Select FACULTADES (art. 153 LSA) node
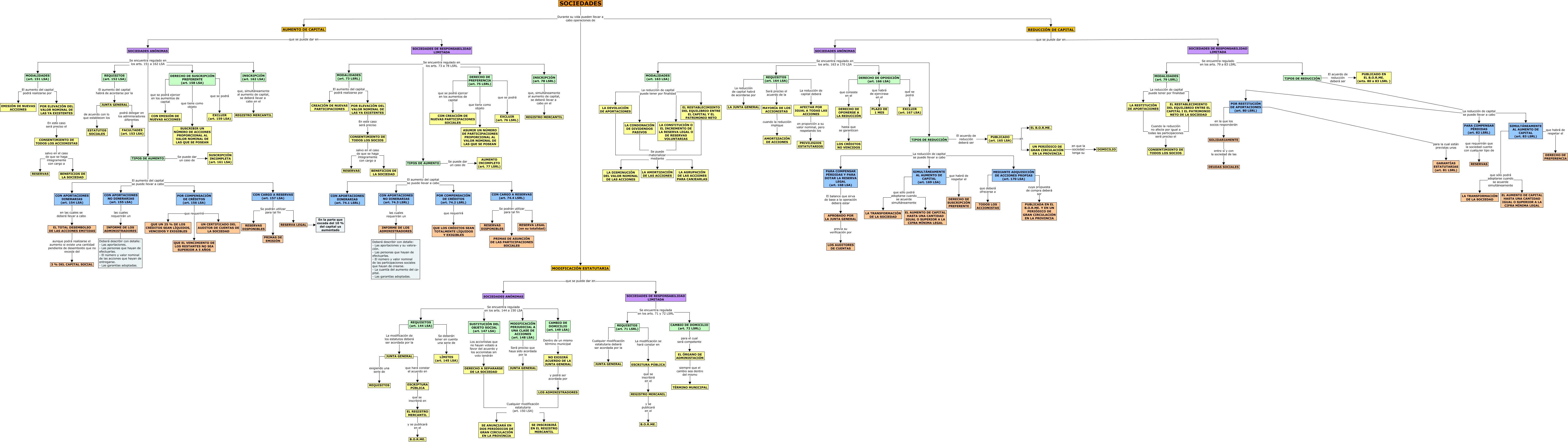The image size is (1568, 442). coord(132,131)
